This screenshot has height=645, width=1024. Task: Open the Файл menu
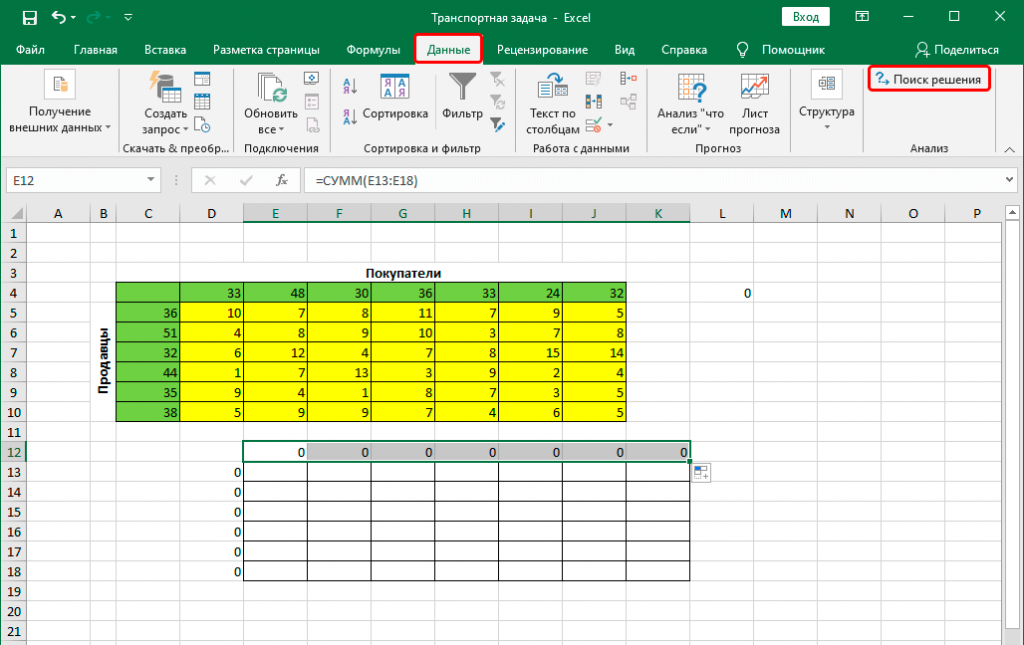[30, 50]
